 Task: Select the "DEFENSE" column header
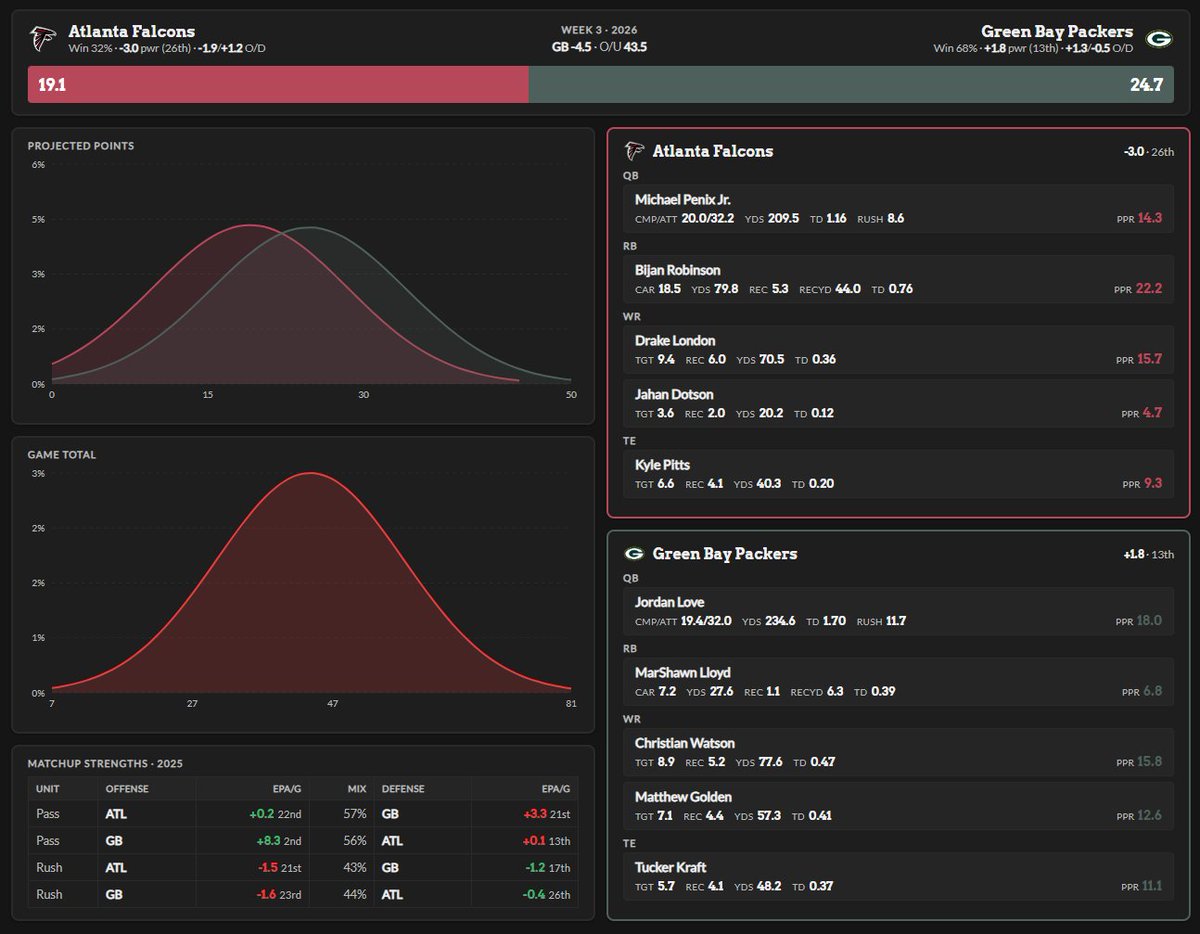402,789
